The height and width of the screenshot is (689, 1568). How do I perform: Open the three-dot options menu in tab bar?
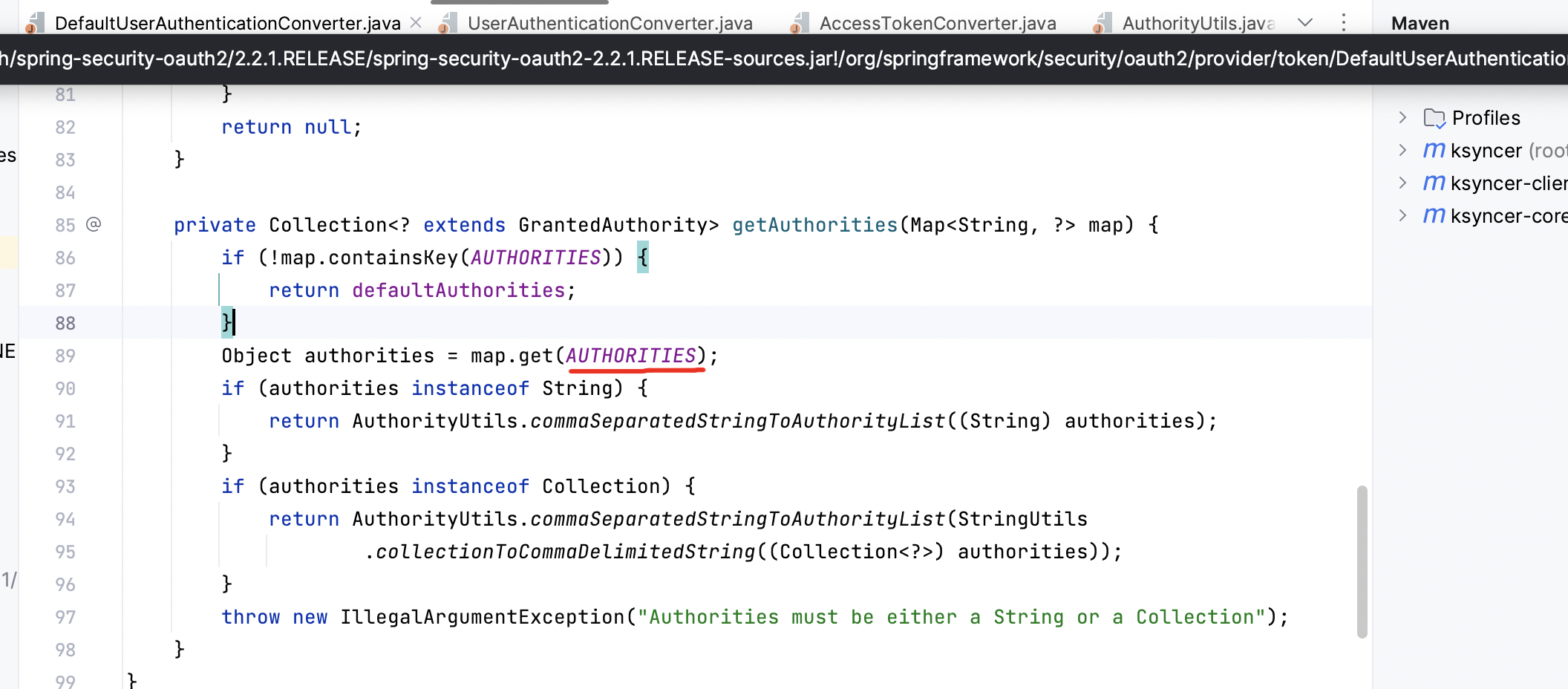[x=1342, y=22]
